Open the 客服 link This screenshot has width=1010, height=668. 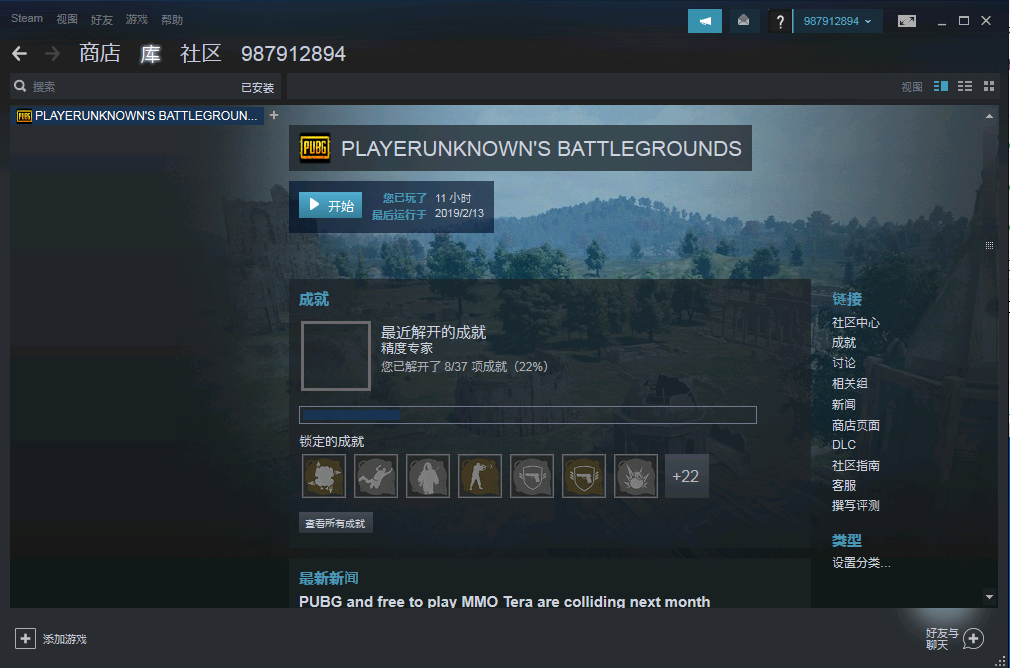tap(844, 485)
